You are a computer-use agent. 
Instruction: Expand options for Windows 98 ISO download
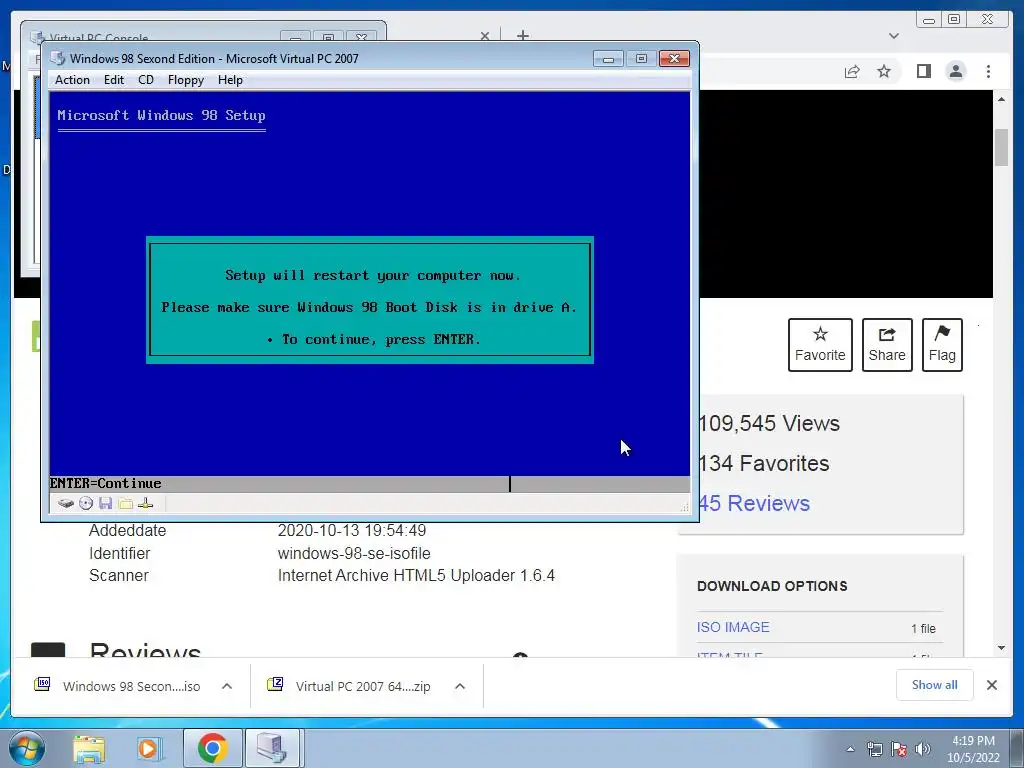click(x=227, y=686)
